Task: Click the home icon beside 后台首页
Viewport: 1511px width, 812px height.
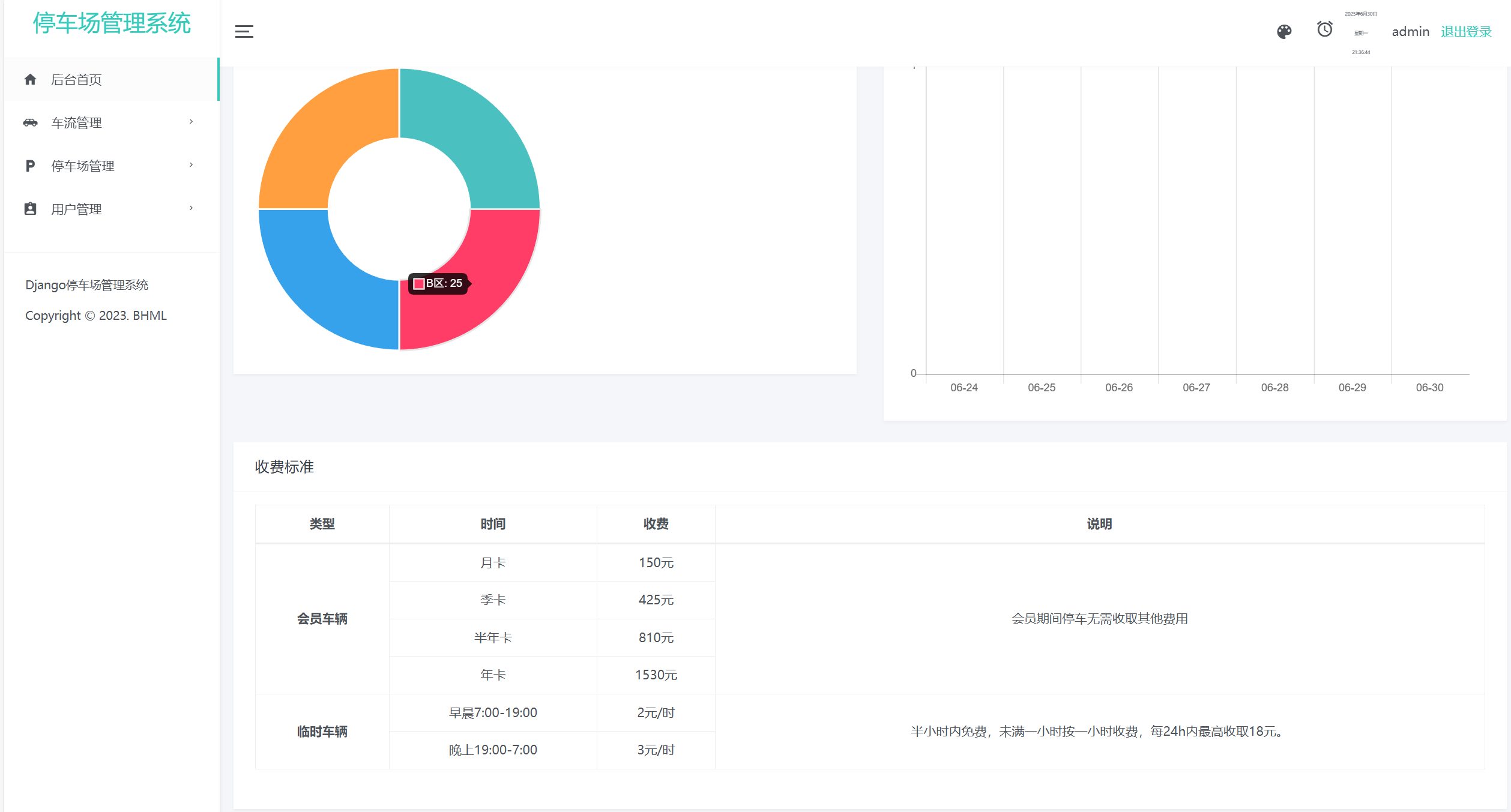Action: (x=31, y=79)
